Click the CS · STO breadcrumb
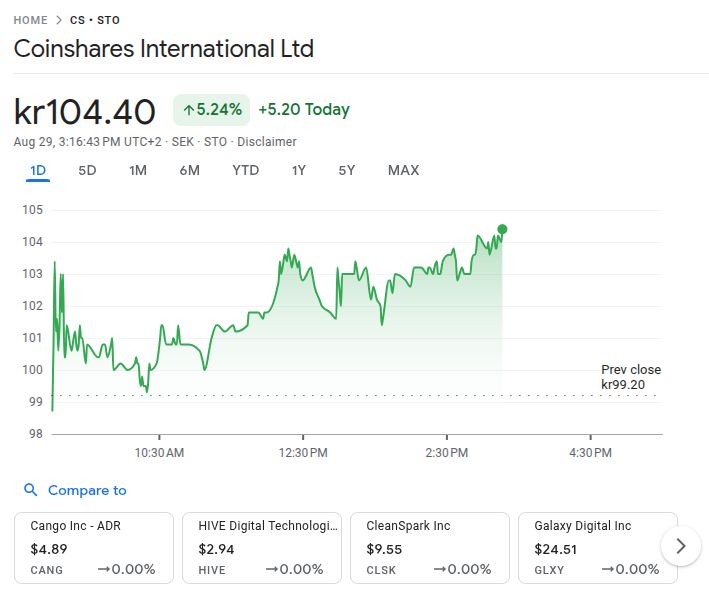Viewport: 709px width, 595px height. coord(95,20)
